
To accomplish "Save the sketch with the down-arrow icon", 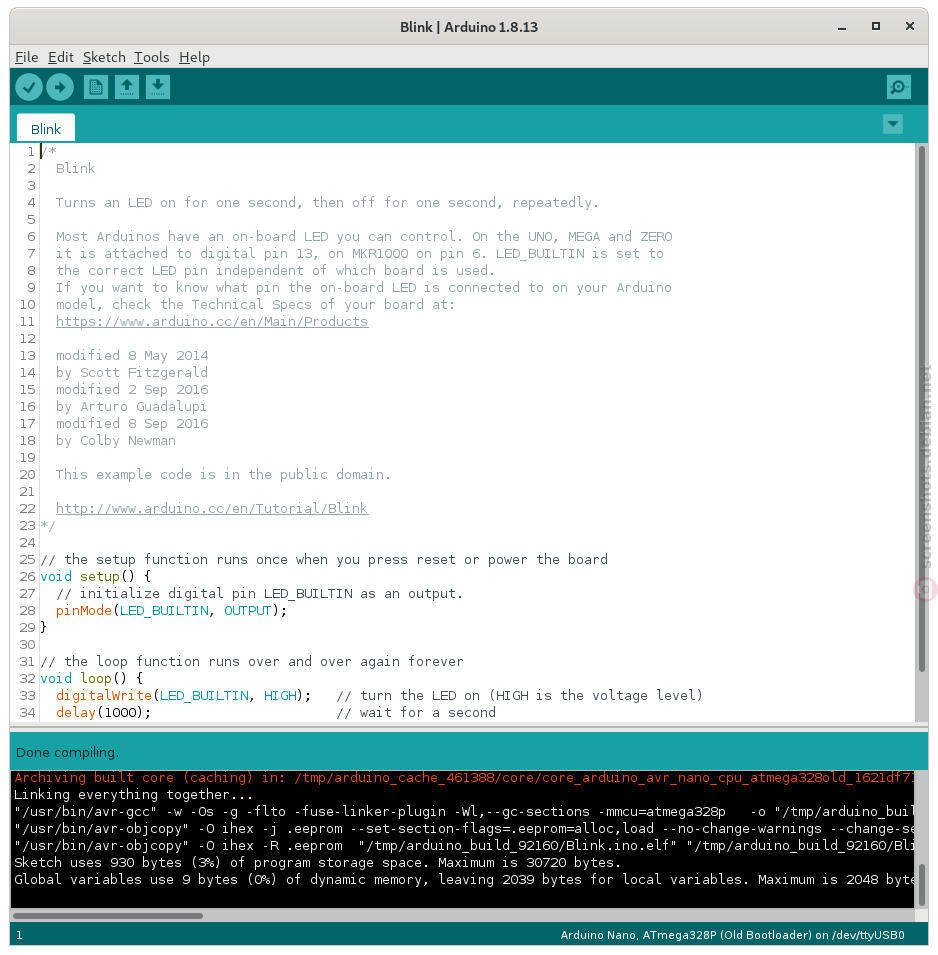I will [158, 87].
